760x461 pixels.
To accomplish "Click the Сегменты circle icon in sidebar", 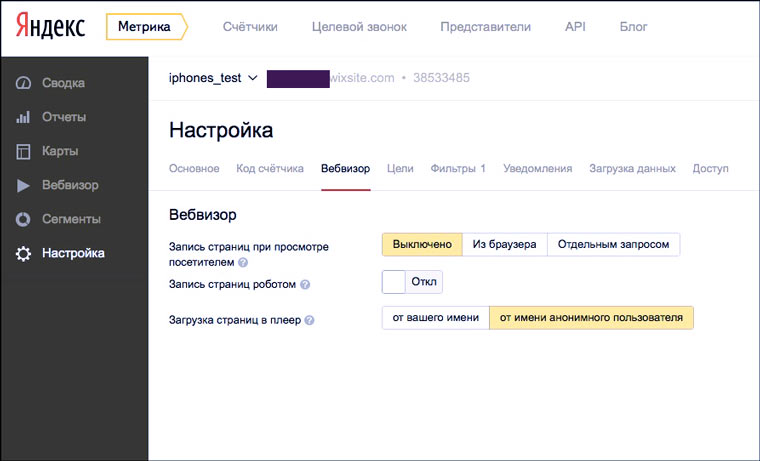I will click(x=23, y=219).
